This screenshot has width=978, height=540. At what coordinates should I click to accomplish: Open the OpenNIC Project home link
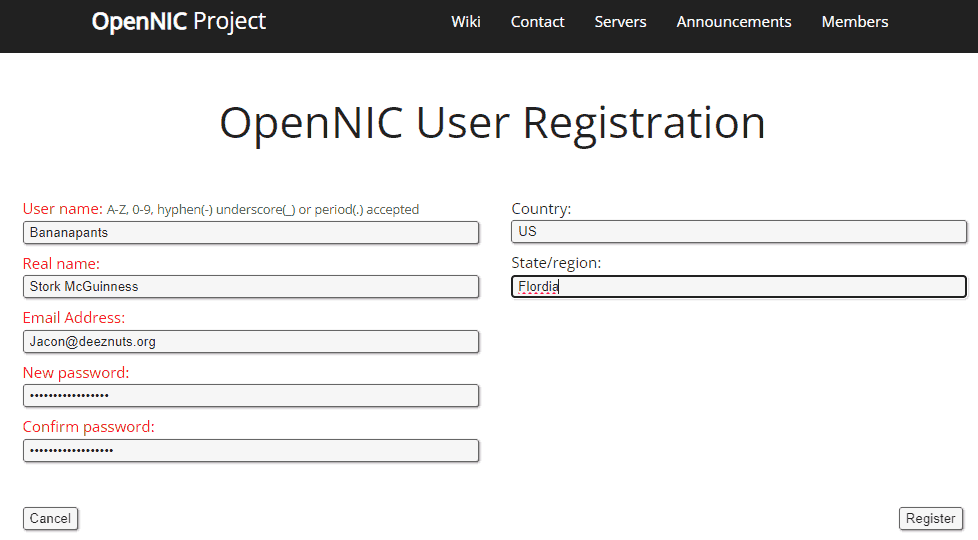pos(178,22)
